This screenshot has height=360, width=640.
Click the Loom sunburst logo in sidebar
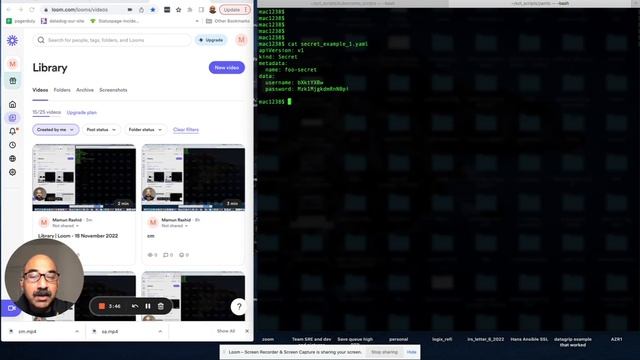click(x=12, y=40)
